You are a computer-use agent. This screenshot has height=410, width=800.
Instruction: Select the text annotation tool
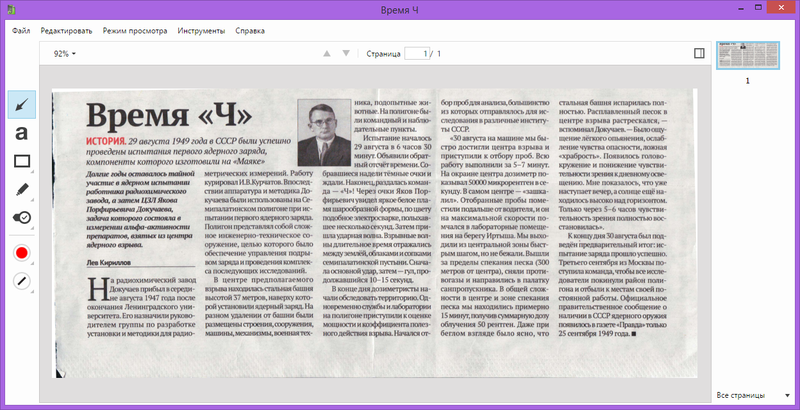coord(21,133)
